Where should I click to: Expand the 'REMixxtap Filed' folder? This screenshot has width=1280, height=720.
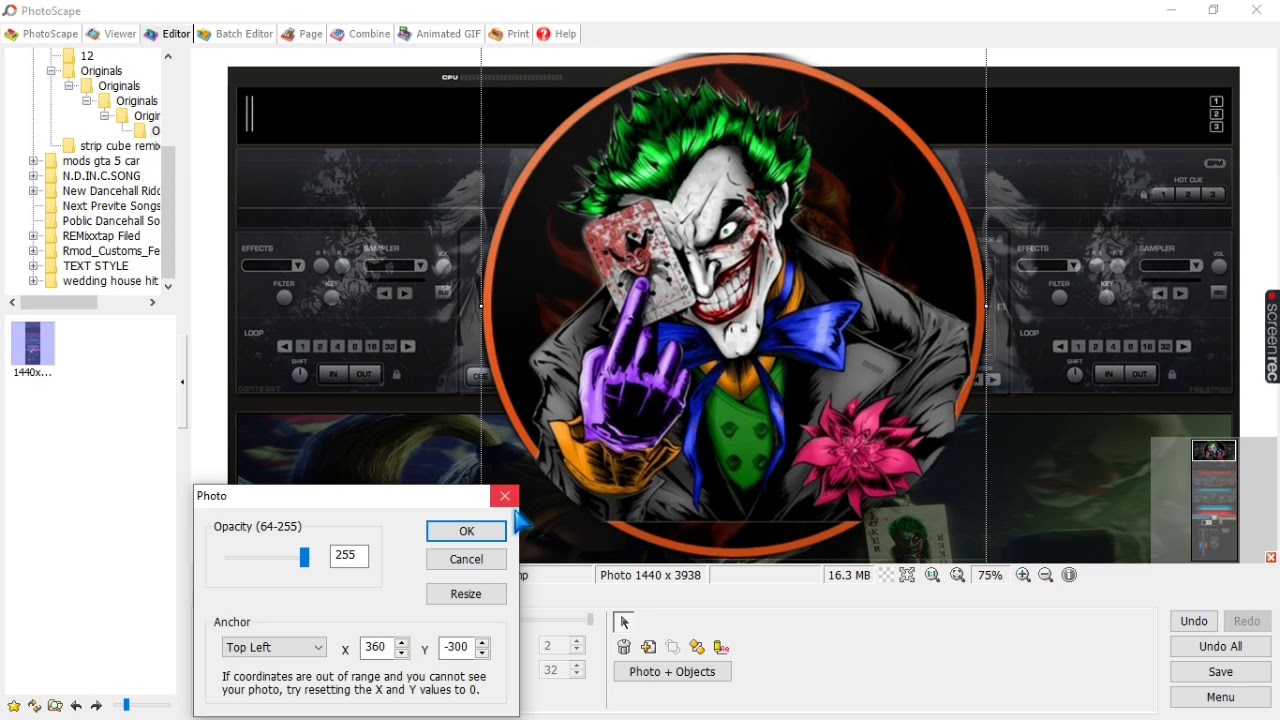[x=34, y=236]
